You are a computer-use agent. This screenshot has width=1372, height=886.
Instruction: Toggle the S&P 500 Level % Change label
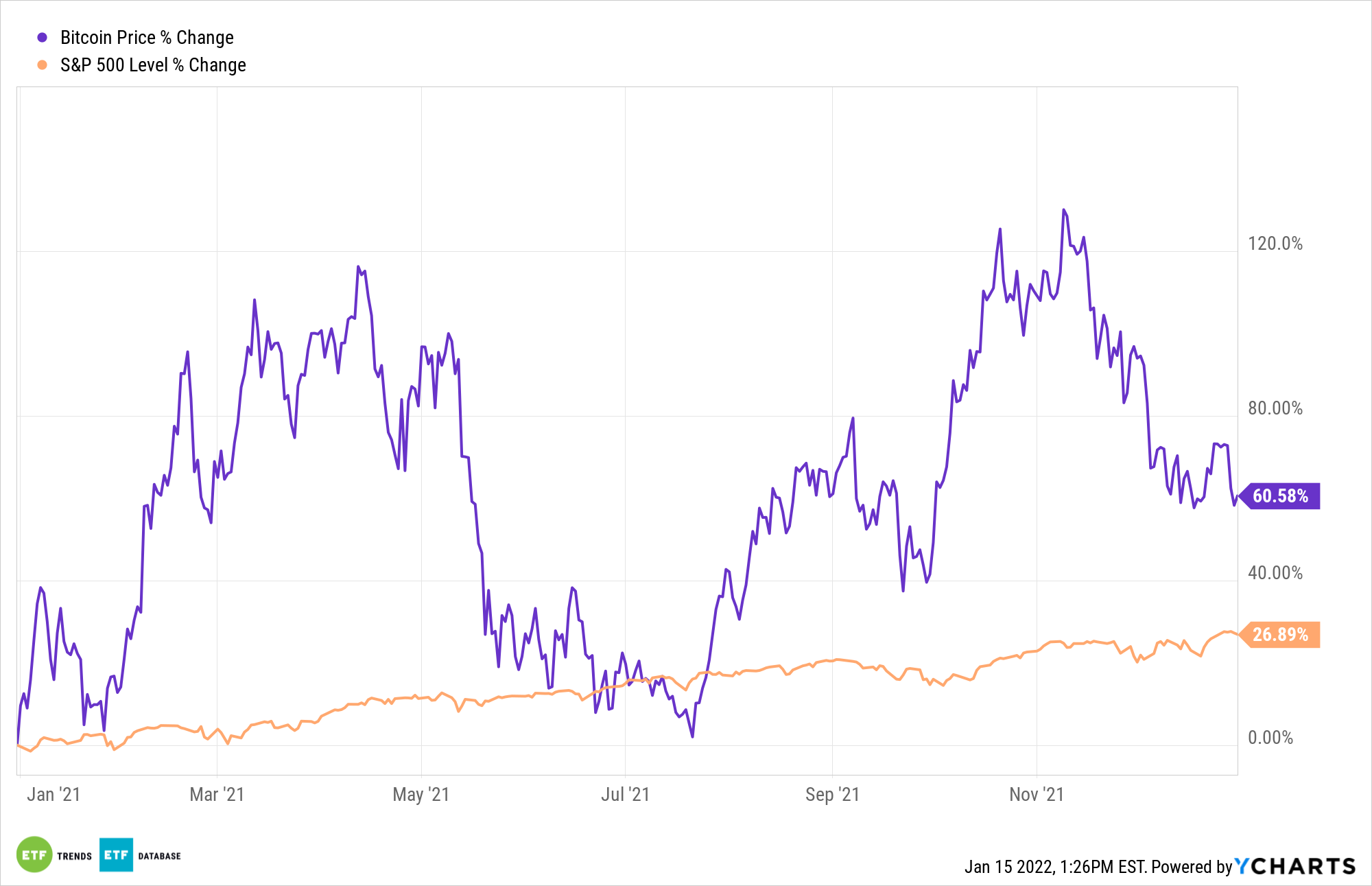point(153,65)
